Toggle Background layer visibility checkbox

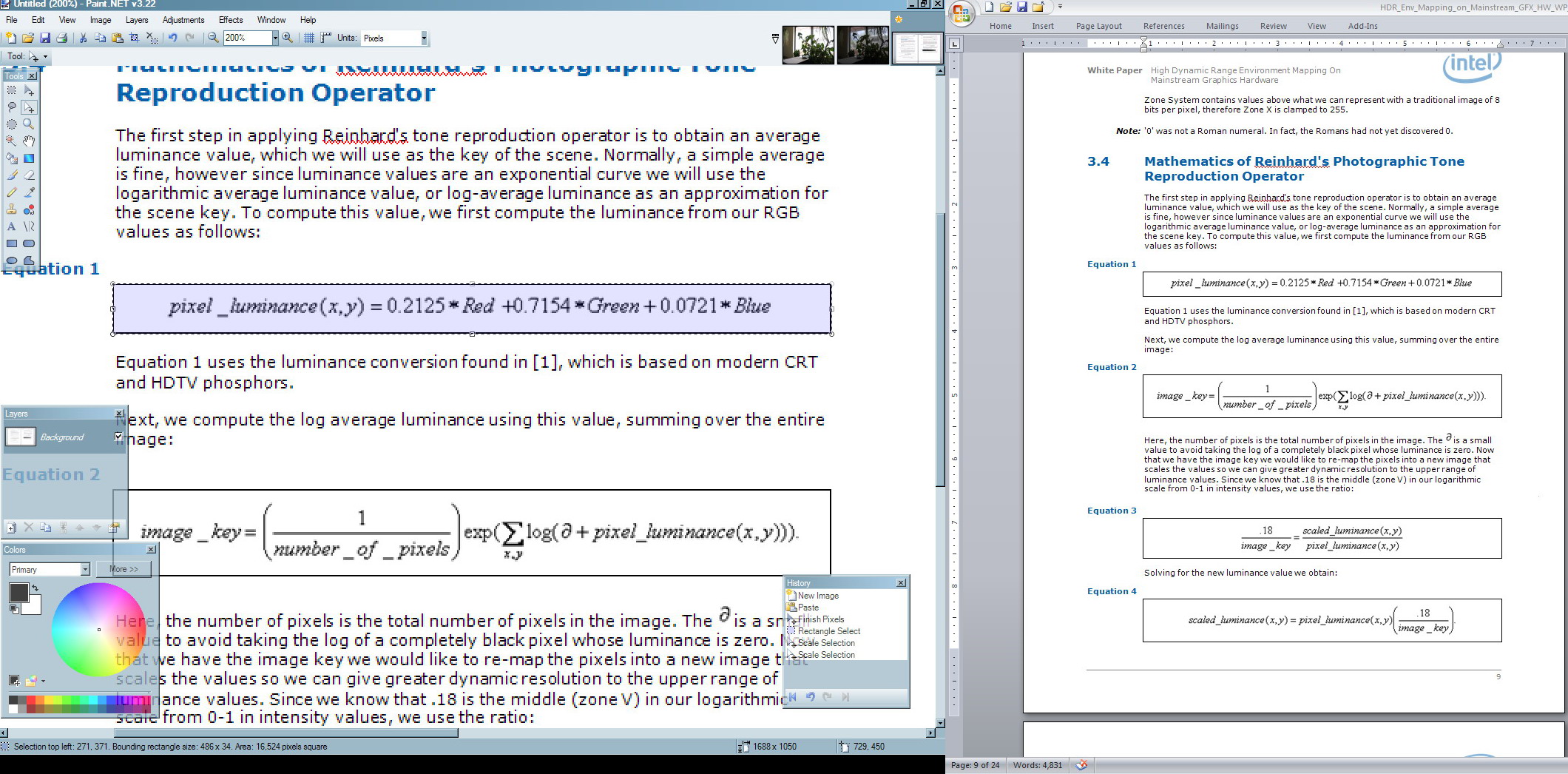coord(118,437)
